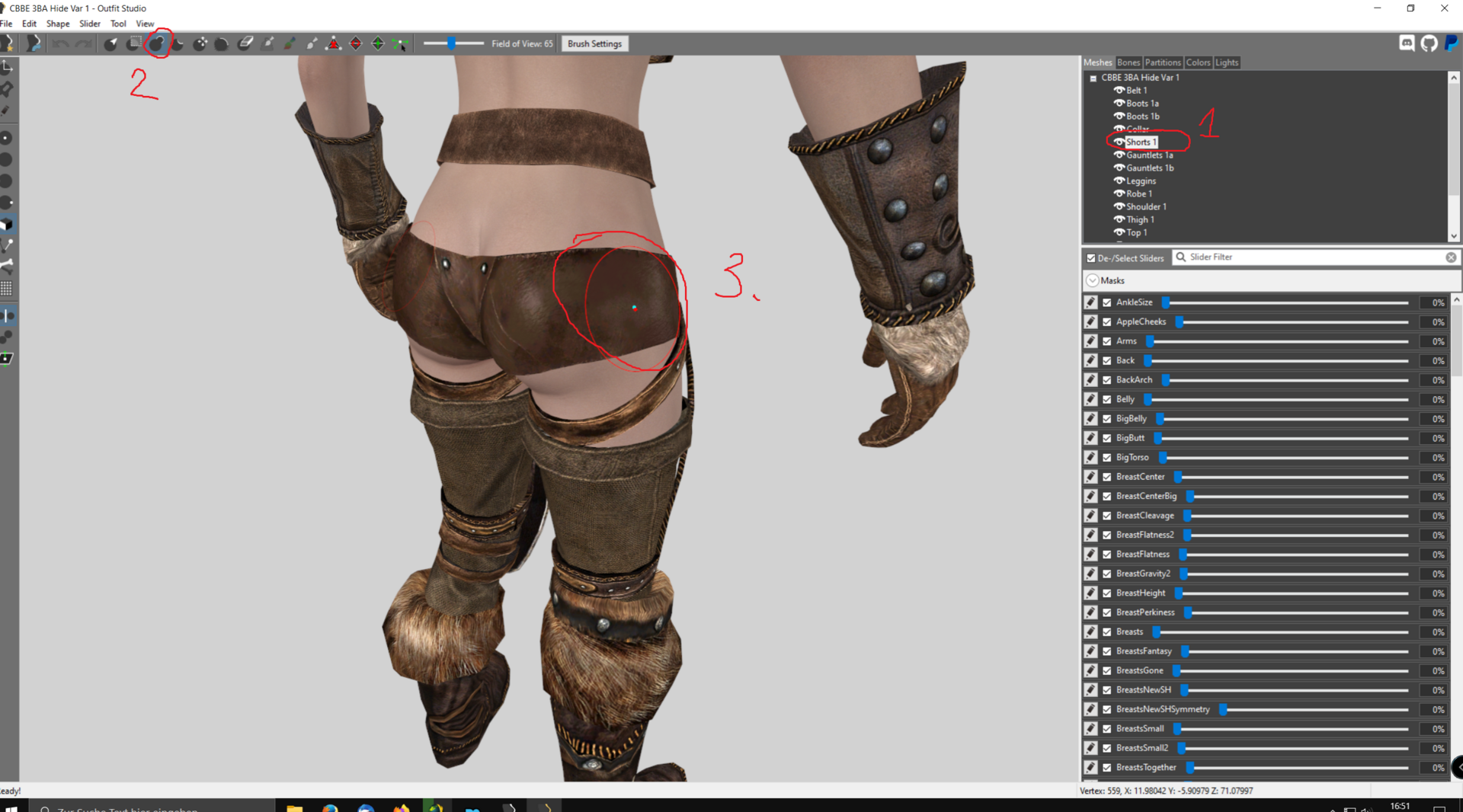
Task: Click the Redo arrow in toolbar
Action: pyautogui.click(x=83, y=43)
